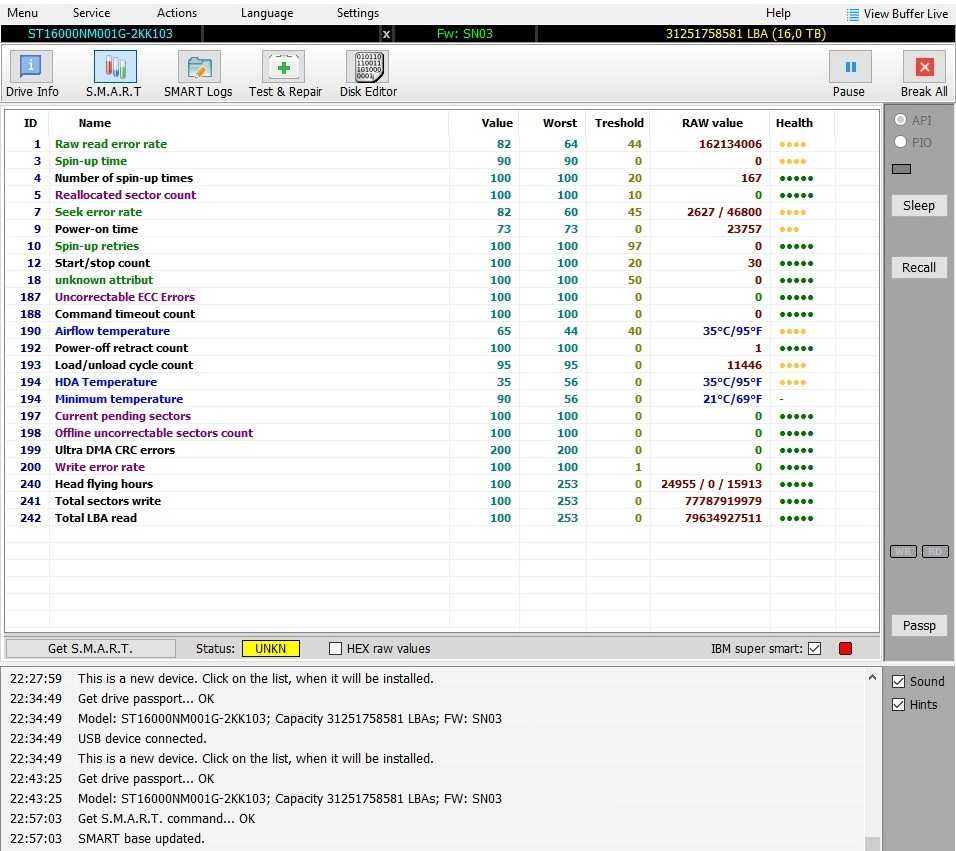Select Current pending sectors row

click(x=442, y=416)
